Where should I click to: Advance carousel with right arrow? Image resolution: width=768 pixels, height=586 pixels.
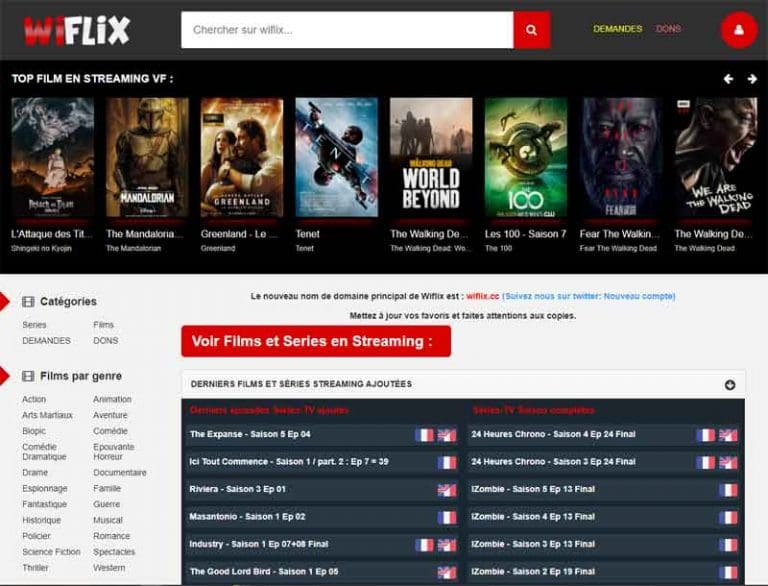[752, 79]
